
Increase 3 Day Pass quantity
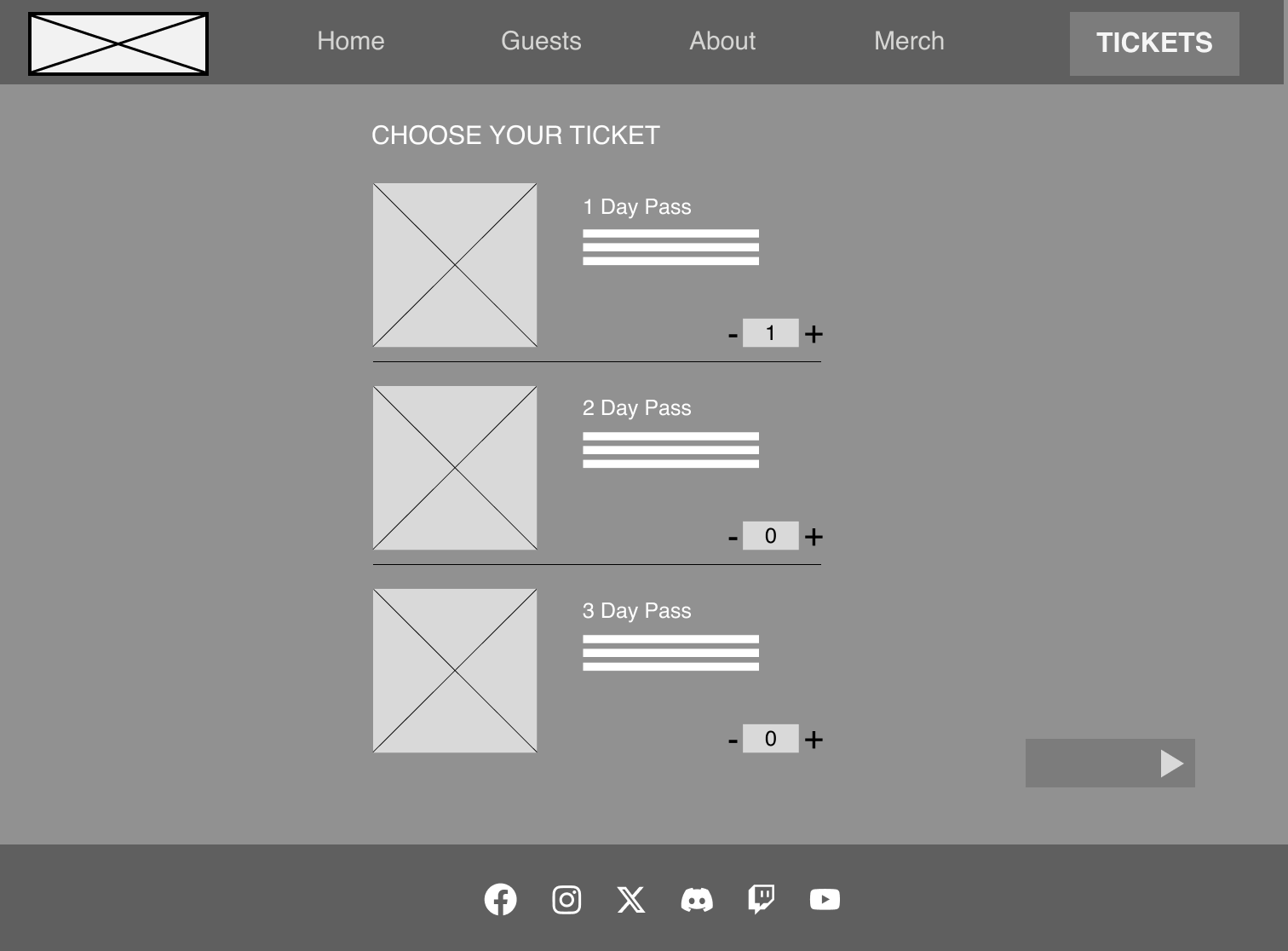tap(814, 740)
